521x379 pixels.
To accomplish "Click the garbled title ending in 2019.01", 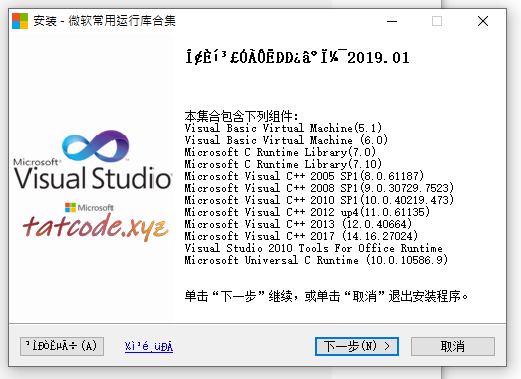I will pyautogui.click(x=297, y=57).
